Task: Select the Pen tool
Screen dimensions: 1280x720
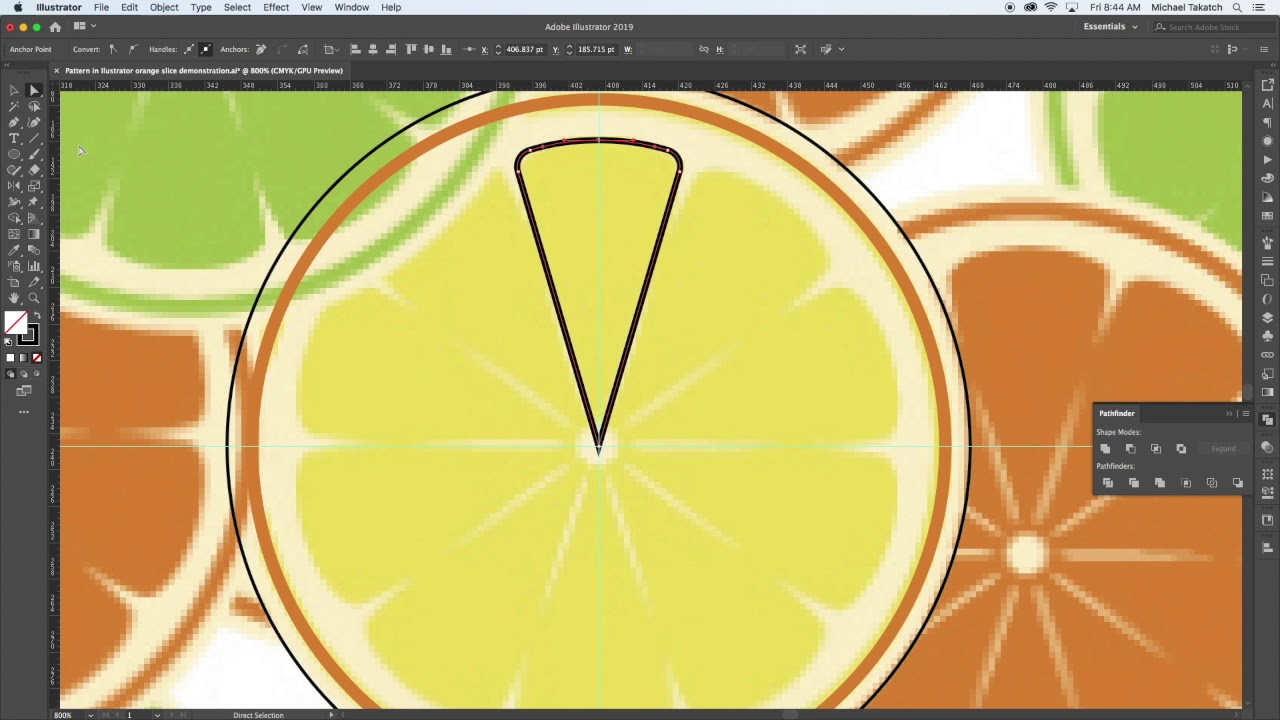Action: pyautogui.click(x=14, y=122)
